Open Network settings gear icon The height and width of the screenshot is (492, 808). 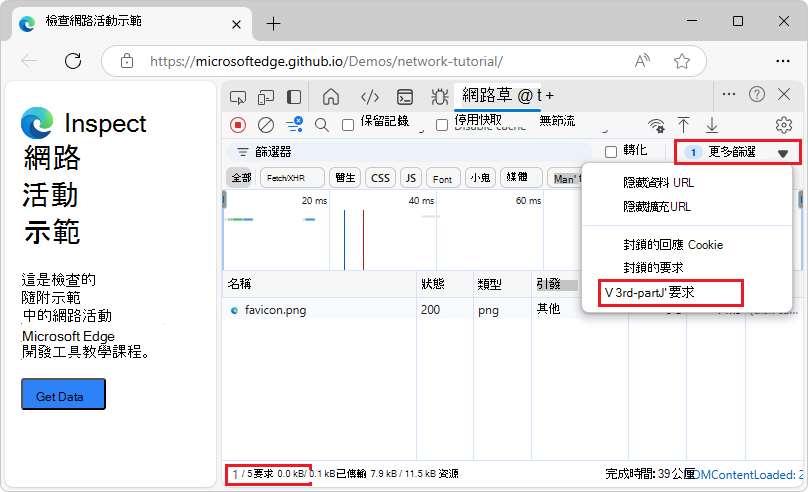[x=783, y=125]
